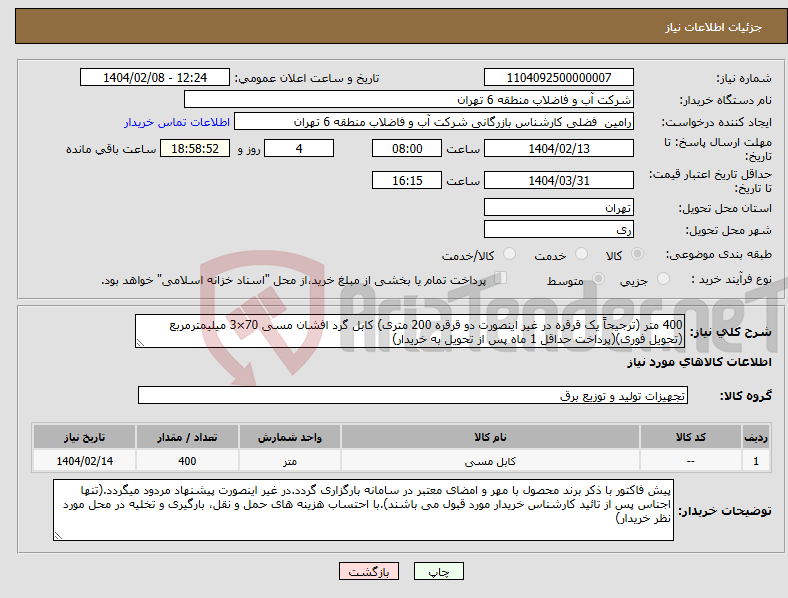This screenshot has height=598, width=788.
Task: Select the خدمت radio button
Action: pos(581,254)
